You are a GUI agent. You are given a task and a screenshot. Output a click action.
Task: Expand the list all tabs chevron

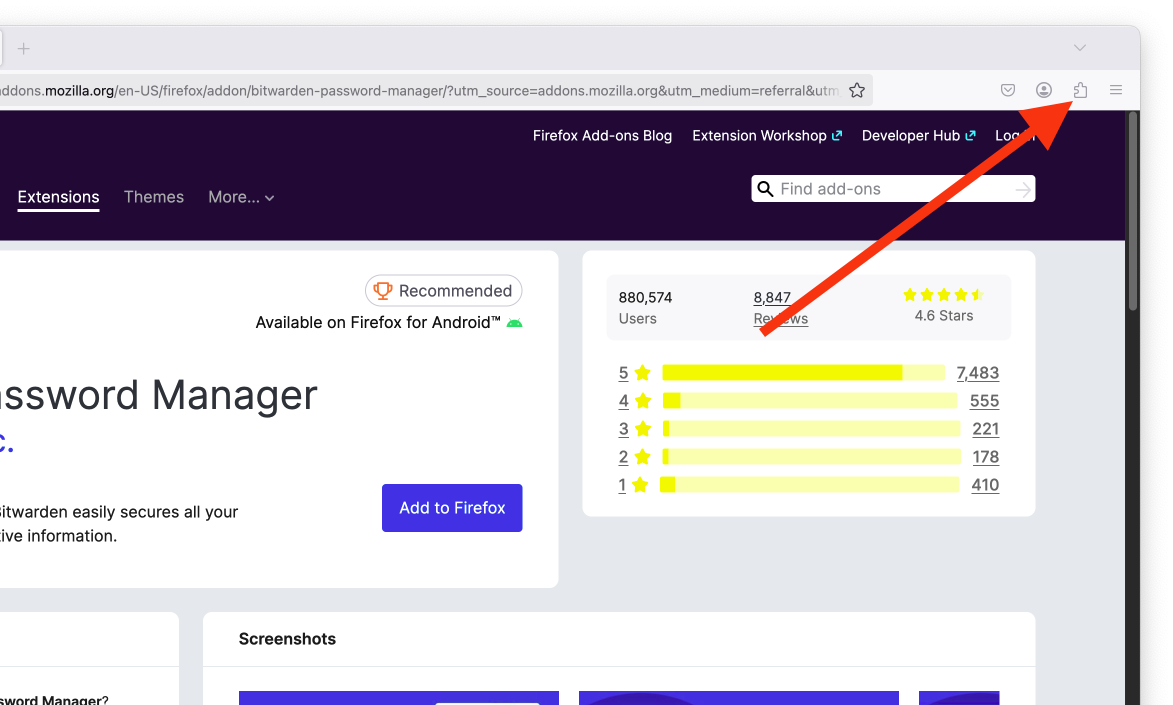[x=1079, y=48]
